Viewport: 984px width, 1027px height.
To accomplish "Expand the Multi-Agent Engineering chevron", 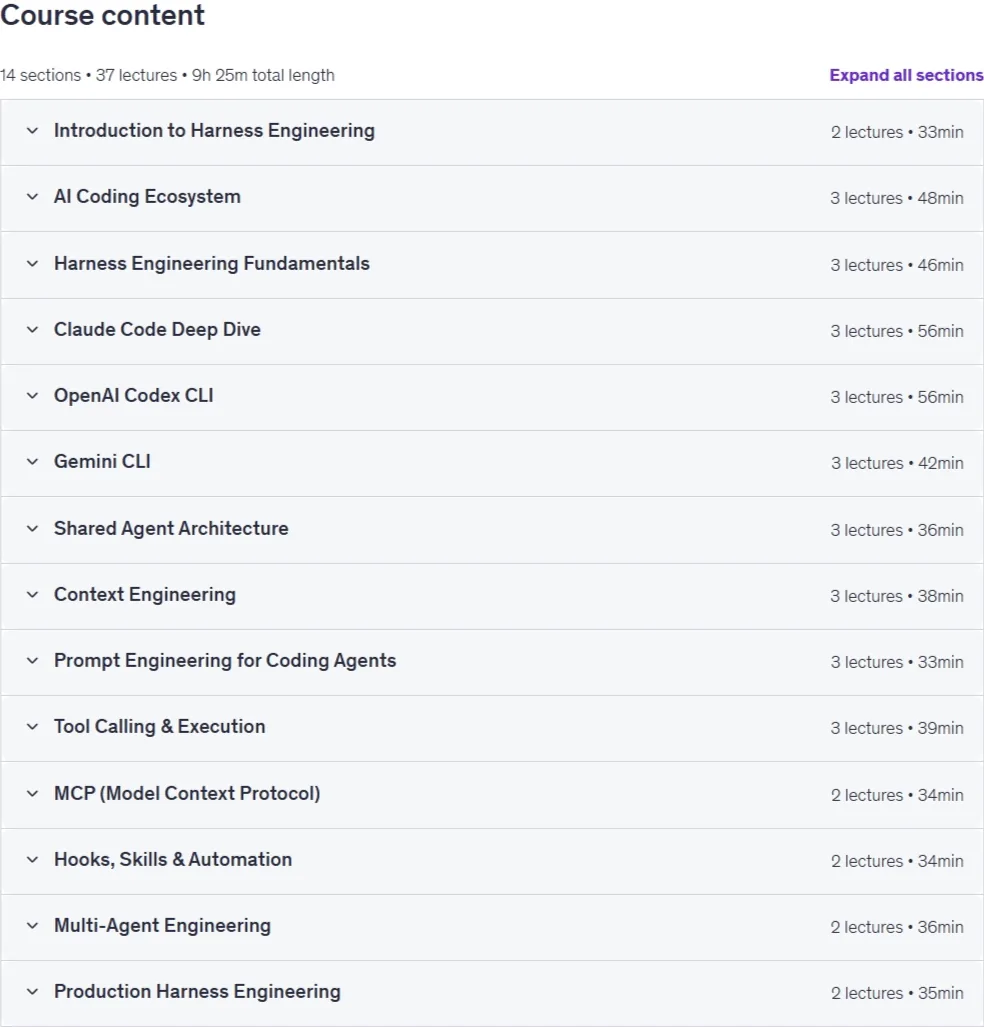I will click(32, 926).
